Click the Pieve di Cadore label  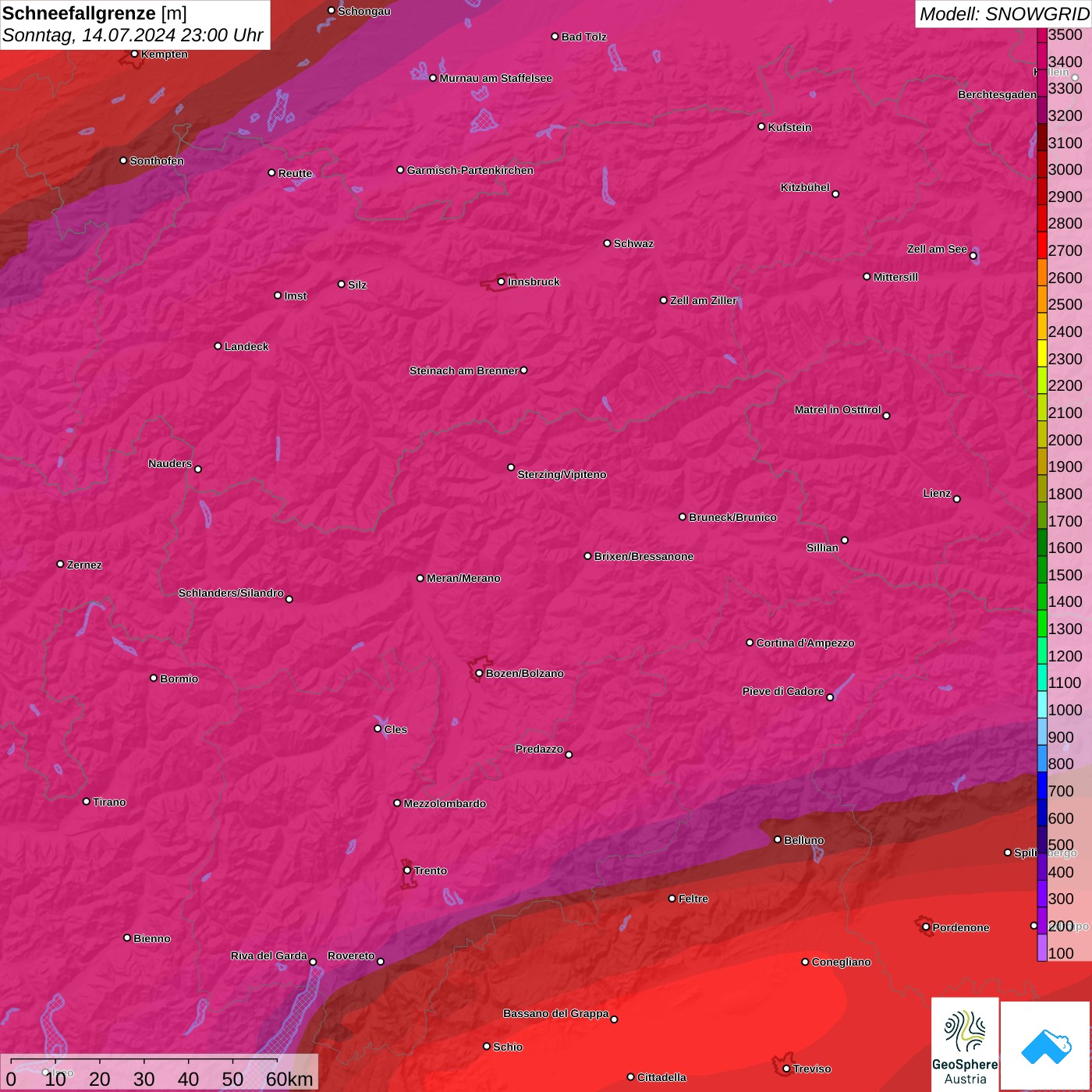783,691
